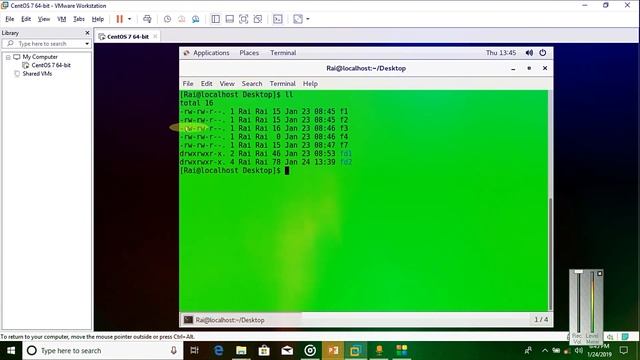
Task: Open the snapshot manager icon
Action: pyautogui.click(x=196, y=19)
